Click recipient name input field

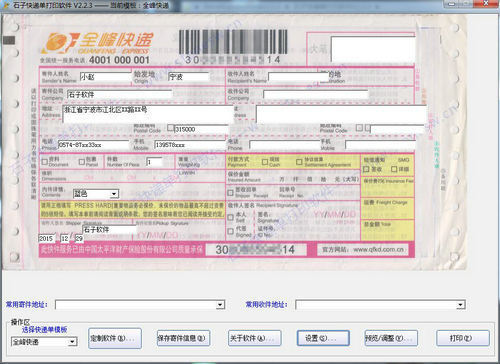(299, 77)
